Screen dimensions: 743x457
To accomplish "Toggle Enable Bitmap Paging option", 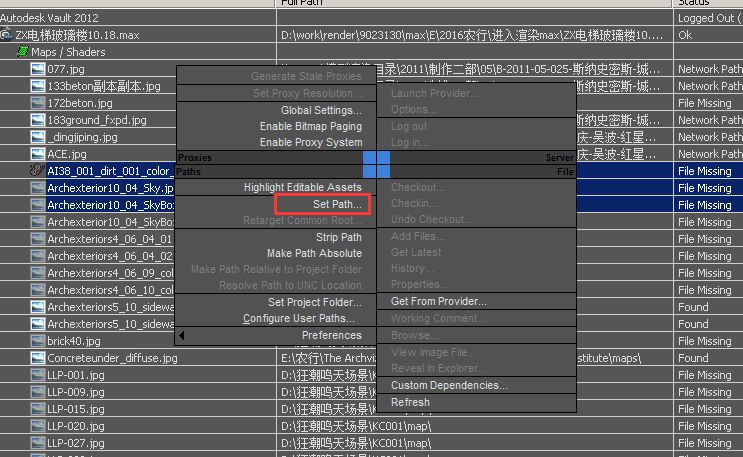I will pos(310,127).
